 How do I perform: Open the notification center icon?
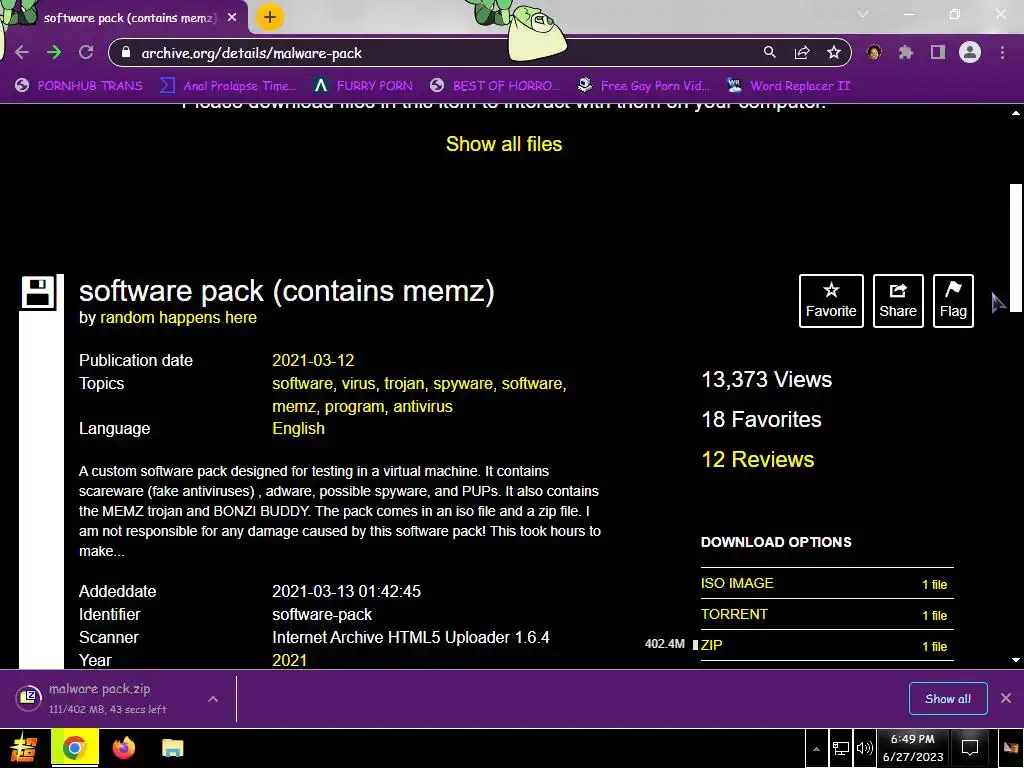[970, 748]
